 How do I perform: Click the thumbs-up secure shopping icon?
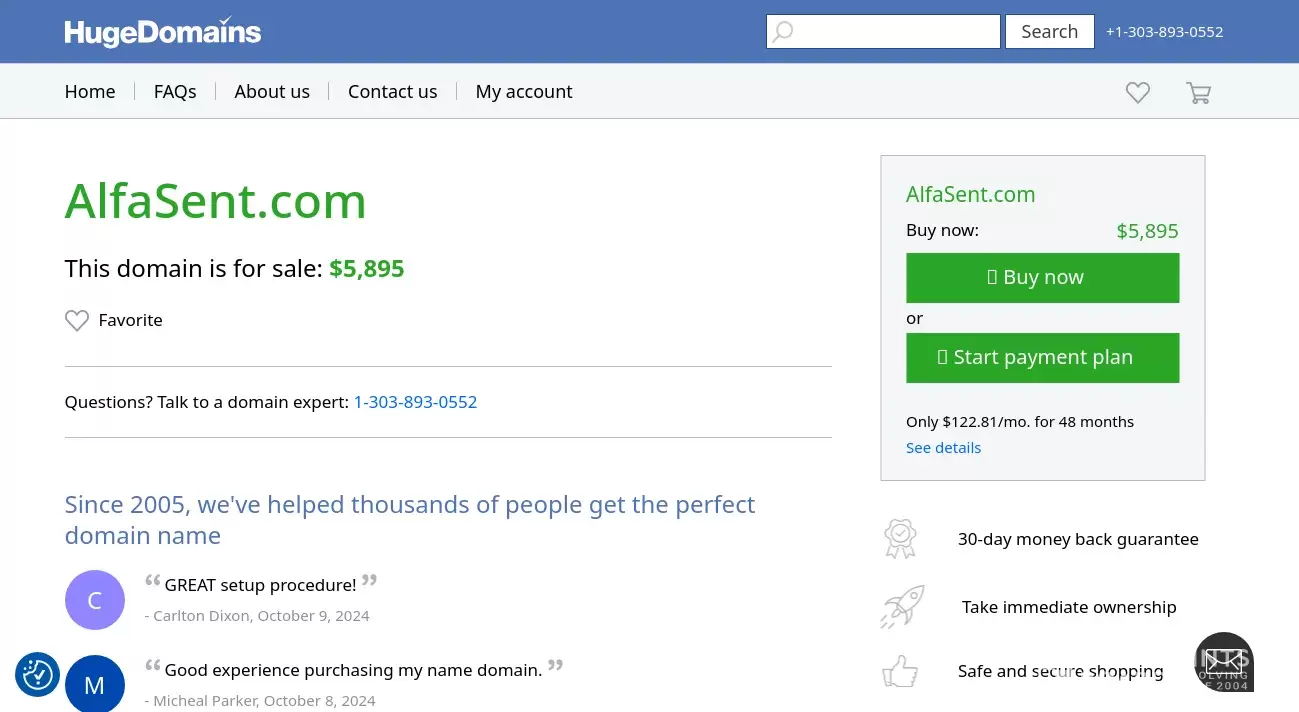coord(900,671)
